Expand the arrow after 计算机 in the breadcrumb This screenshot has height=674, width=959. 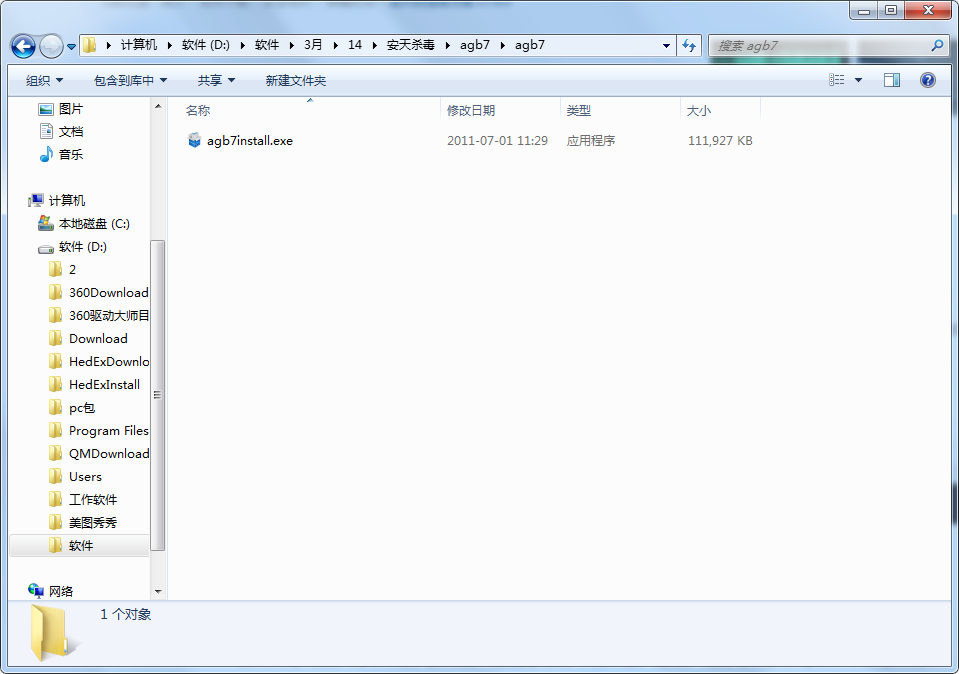169,45
